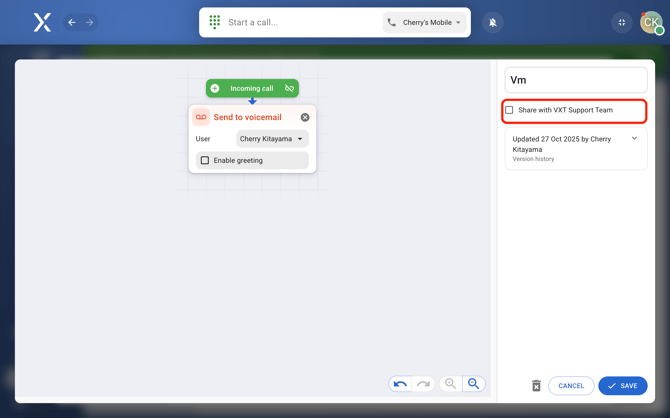
Task: Click the Send to voicemail title
Action: [x=247, y=117]
